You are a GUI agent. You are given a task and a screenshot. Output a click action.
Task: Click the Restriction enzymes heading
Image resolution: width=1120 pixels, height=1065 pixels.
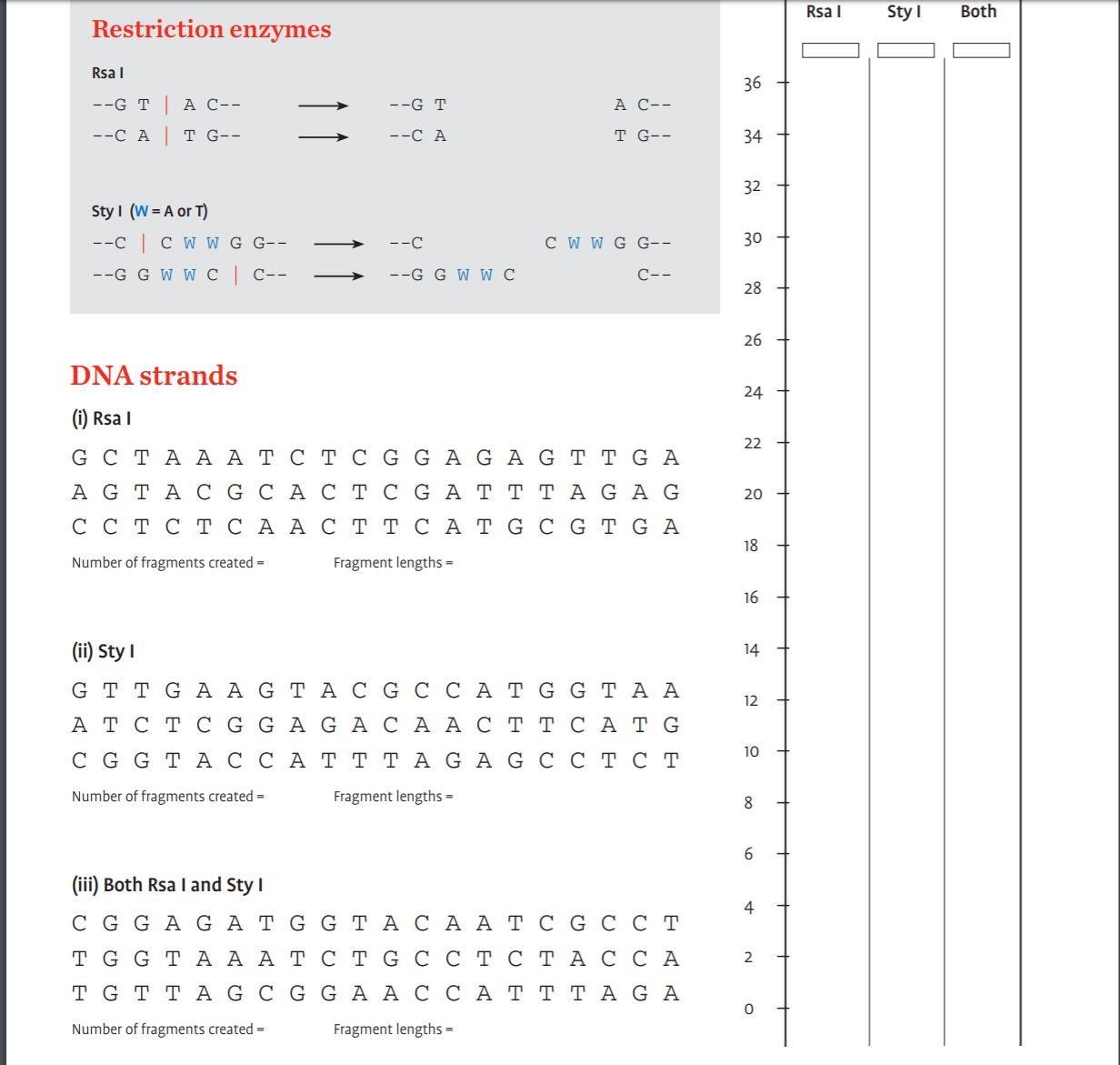point(211,29)
